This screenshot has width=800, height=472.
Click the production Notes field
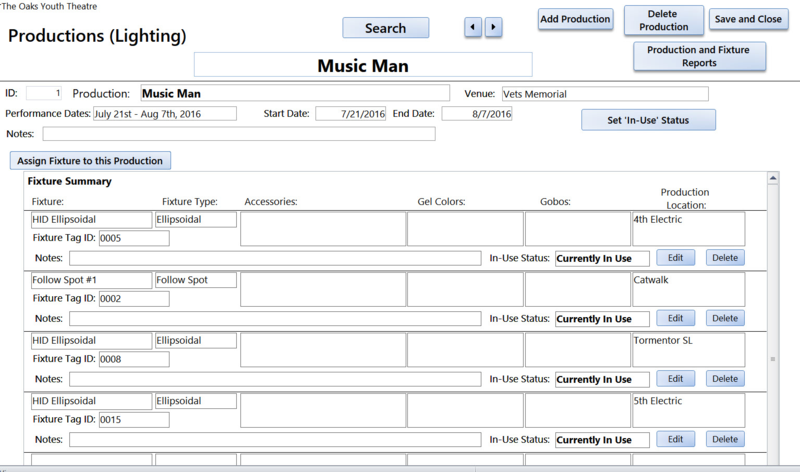tap(239, 134)
